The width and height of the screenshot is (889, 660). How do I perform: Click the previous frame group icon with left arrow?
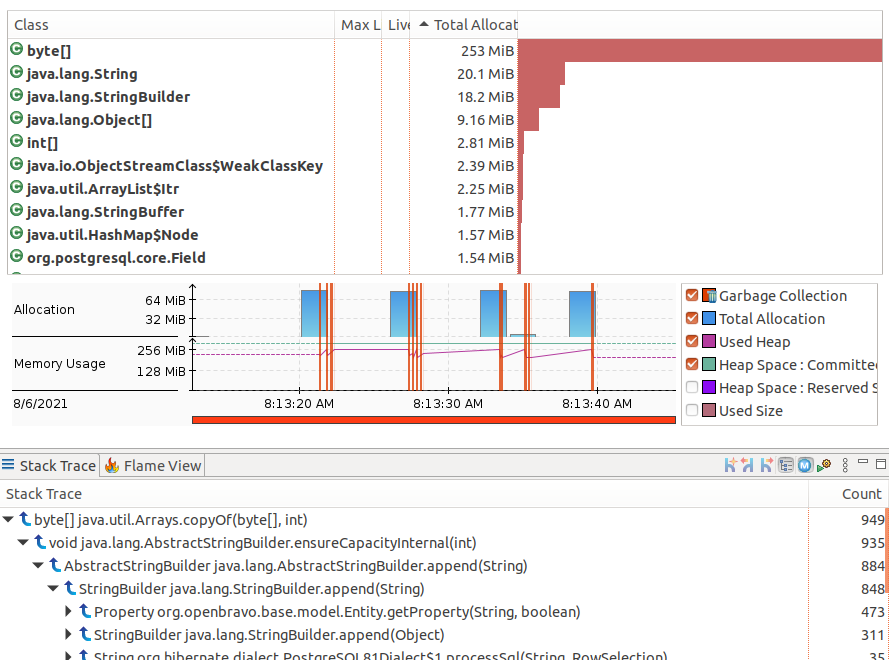pyautogui.click(x=749, y=465)
